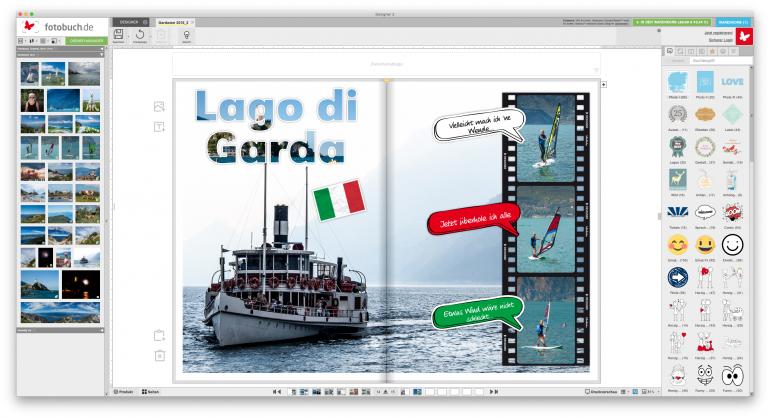Click the small plus marker at page corner

point(604,84)
